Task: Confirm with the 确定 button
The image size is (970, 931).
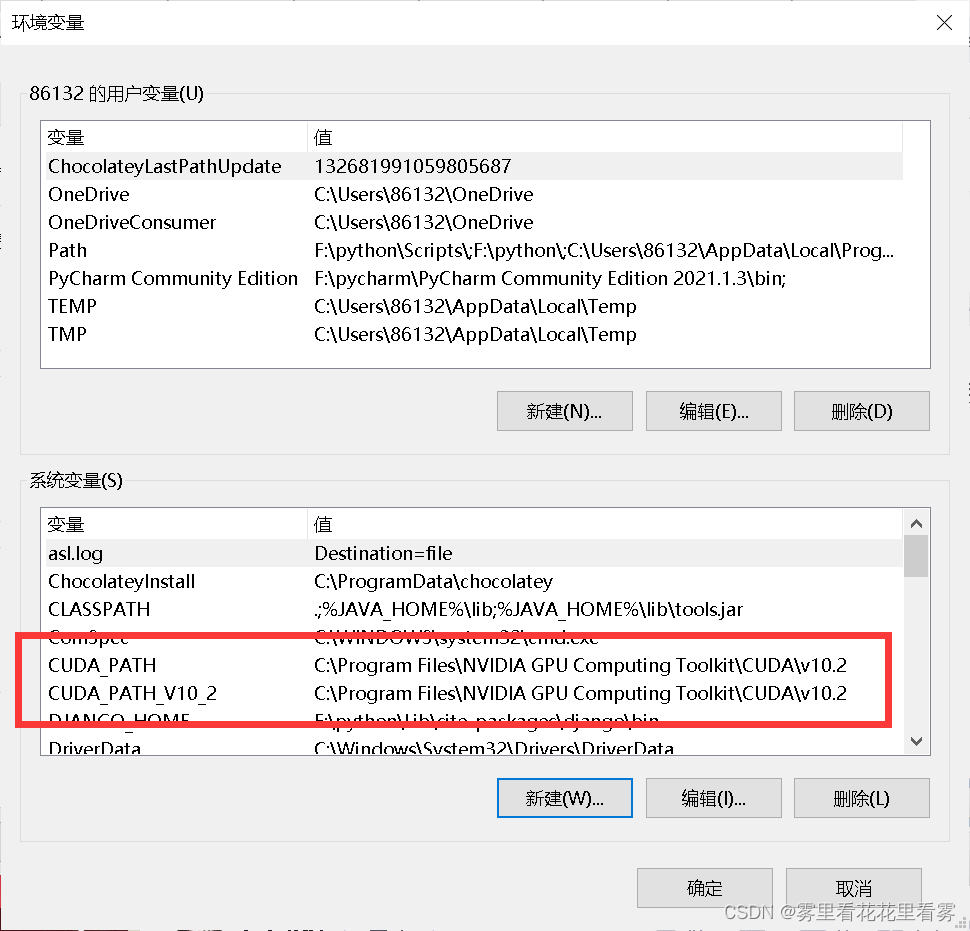Action: click(705, 888)
